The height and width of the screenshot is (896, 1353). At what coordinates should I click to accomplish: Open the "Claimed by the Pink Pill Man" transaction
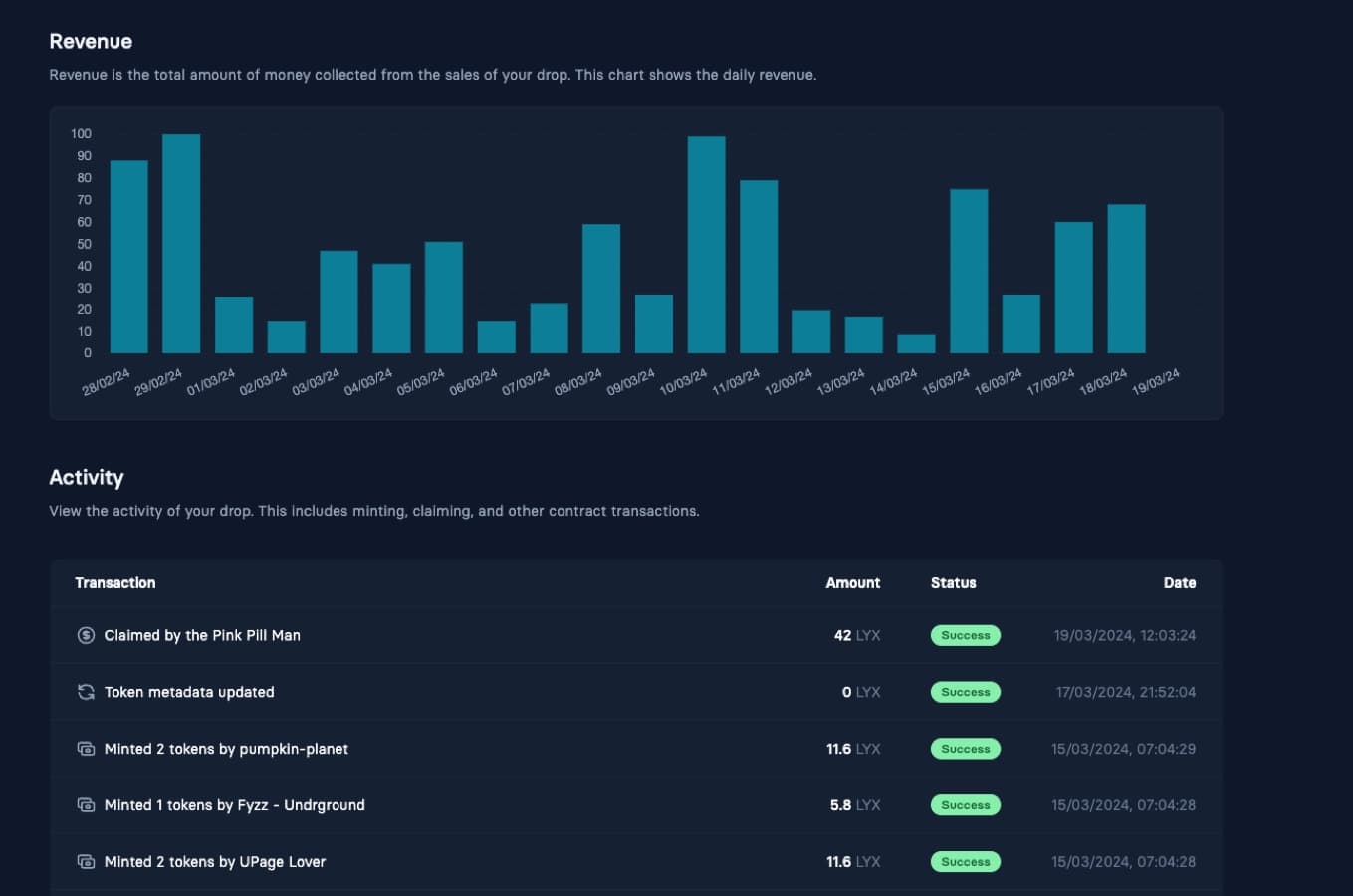pyautogui.click(x=202, y=635)
